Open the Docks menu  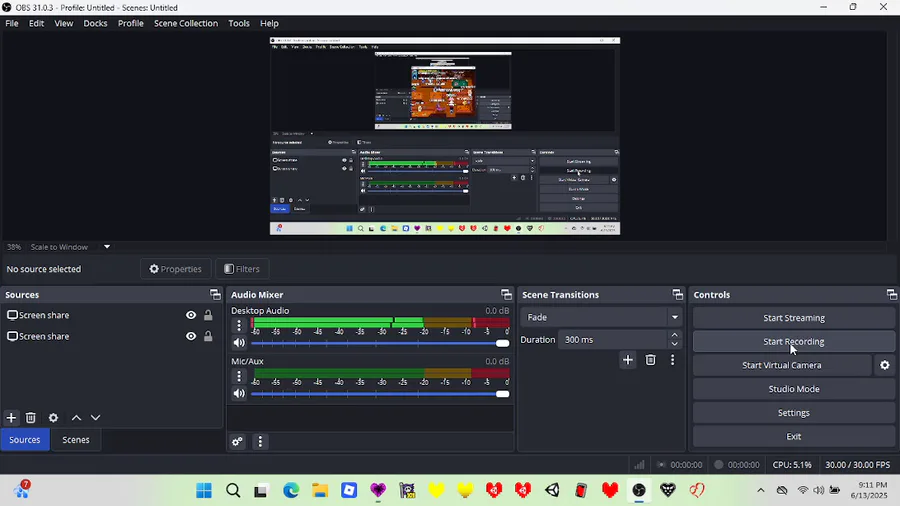click(x=95, y=24)
